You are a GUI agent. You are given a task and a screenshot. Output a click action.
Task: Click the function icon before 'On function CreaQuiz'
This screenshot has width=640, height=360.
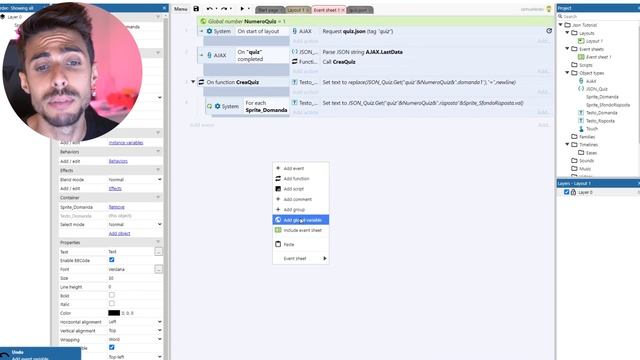coord(201,82)
